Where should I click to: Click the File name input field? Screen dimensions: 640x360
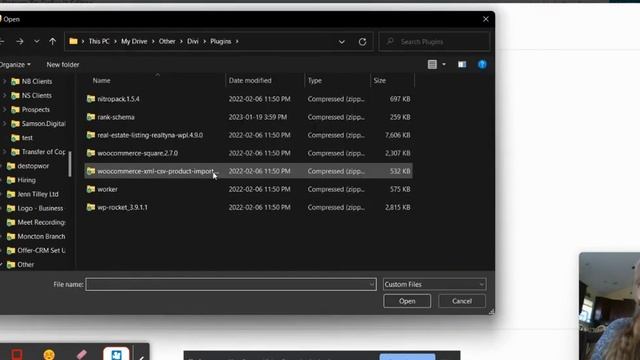coord(231,284)
